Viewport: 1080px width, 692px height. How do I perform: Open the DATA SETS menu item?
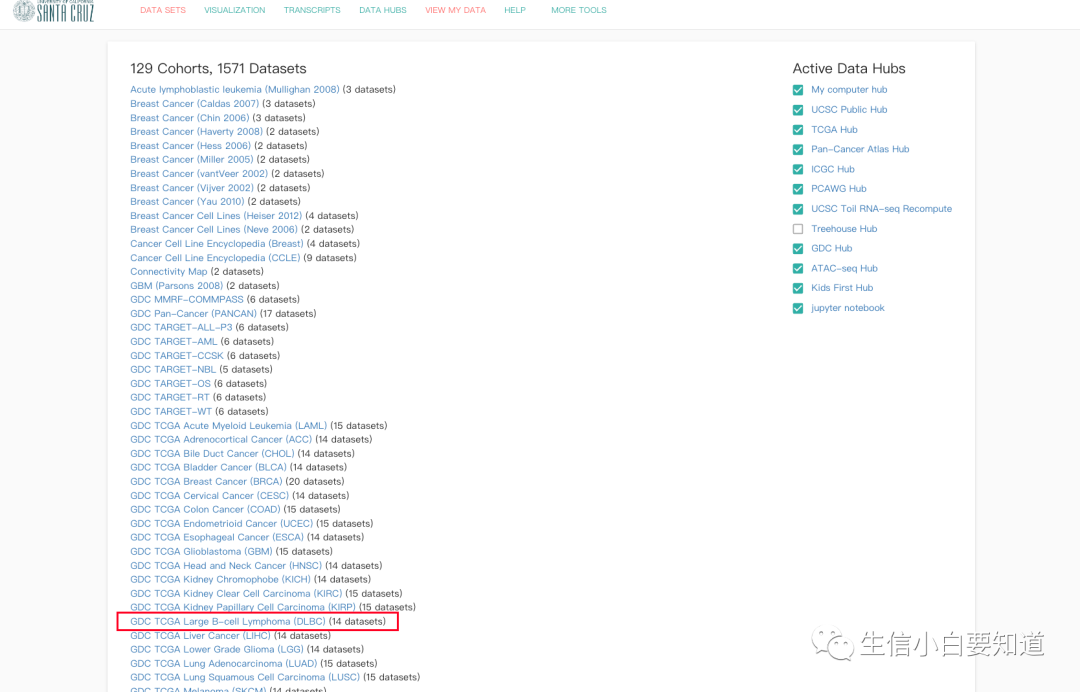(163, 10)
